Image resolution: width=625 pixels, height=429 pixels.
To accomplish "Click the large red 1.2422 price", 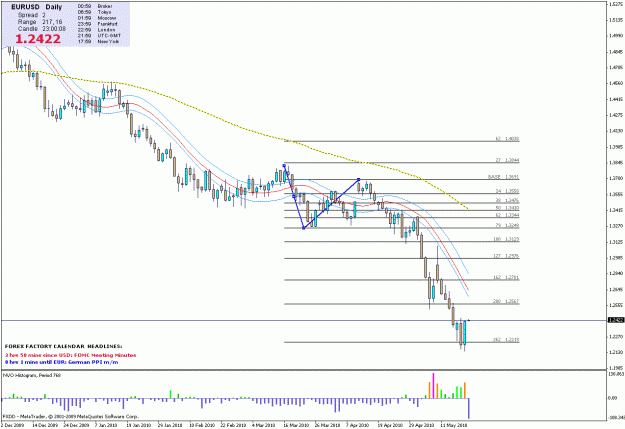I will (38, 39).
